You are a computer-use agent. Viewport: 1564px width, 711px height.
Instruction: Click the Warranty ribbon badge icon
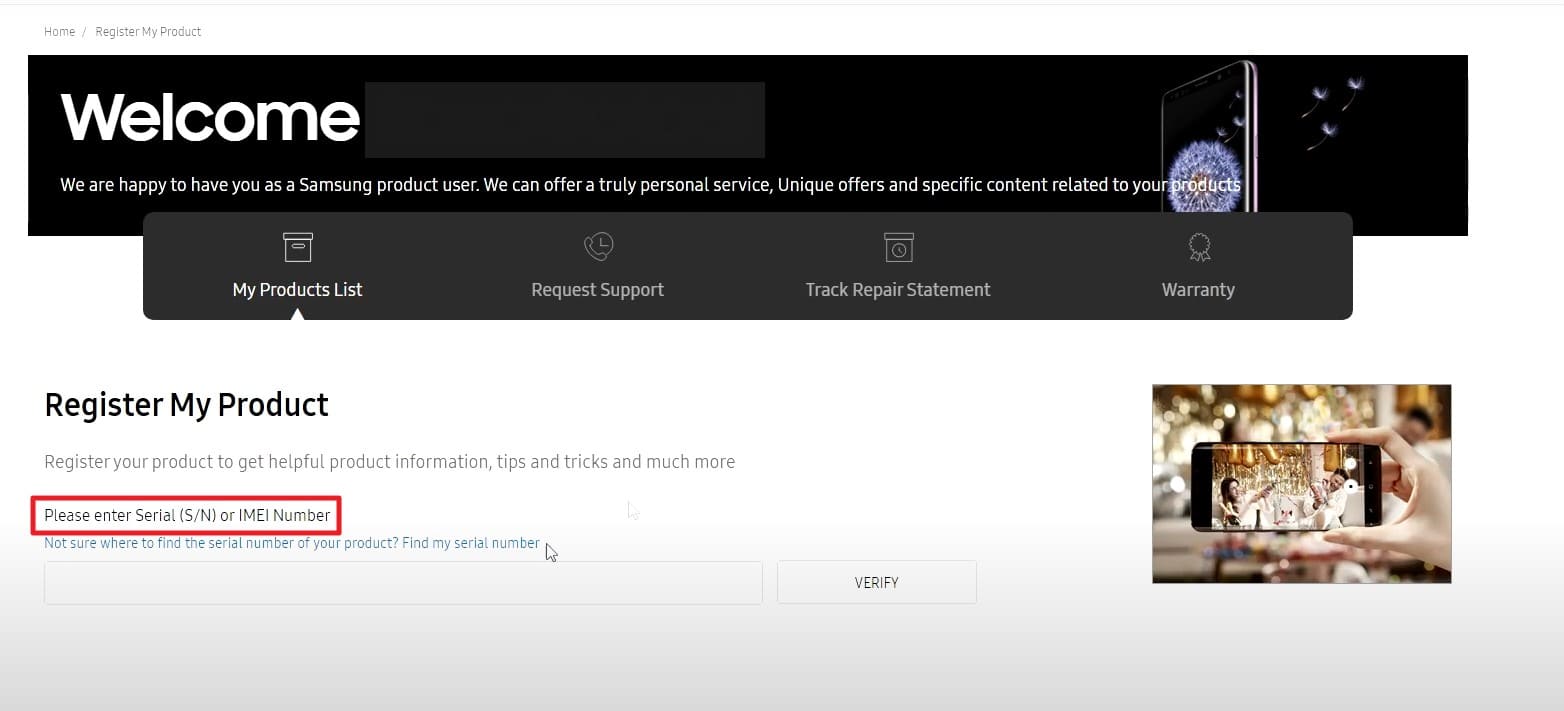coord(1198,247)
